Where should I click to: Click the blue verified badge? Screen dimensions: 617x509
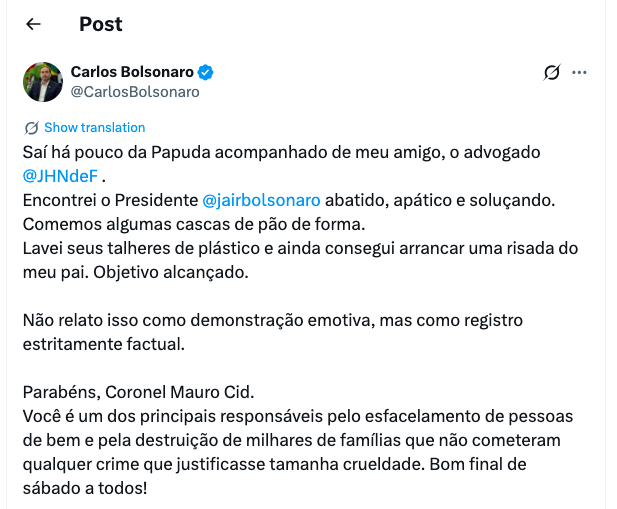coord(206,72)
